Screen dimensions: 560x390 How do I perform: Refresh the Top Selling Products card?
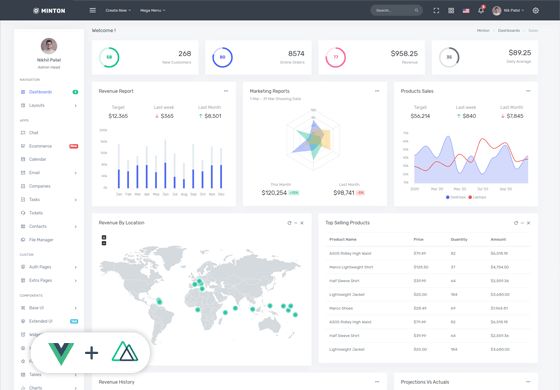(x=516, y=223)
